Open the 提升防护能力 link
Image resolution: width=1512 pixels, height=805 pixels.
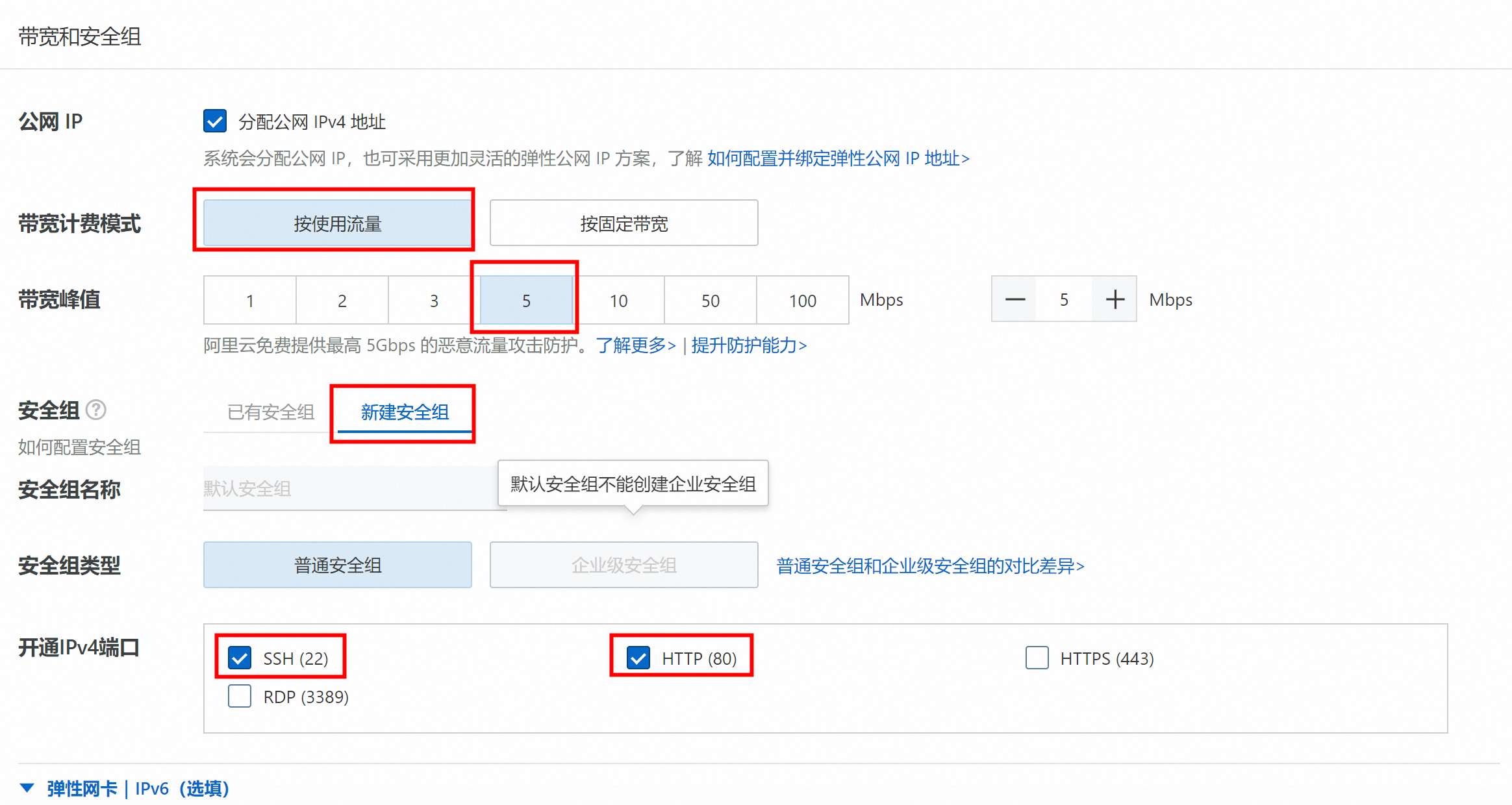click(749, 345)
